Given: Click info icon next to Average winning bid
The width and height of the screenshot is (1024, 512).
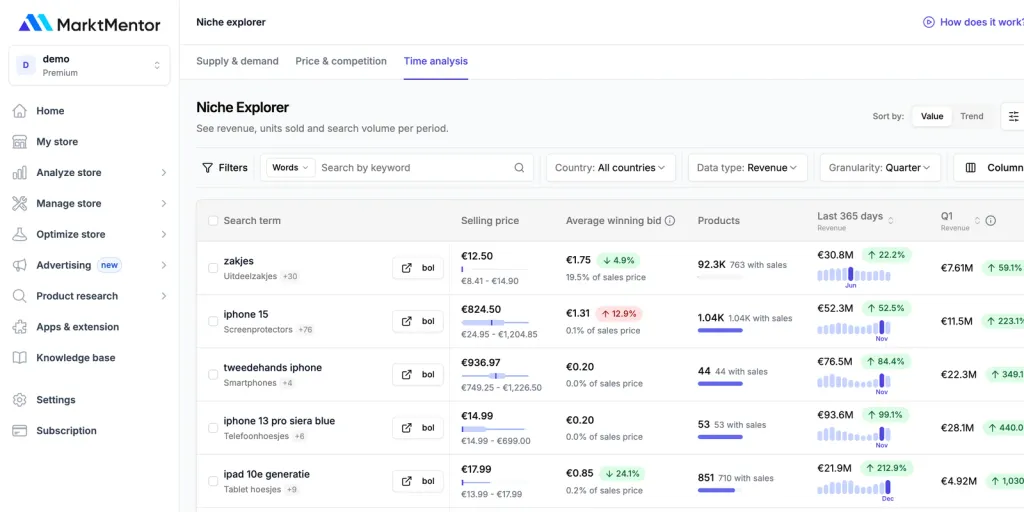Looking at the screenshot, I should 669,221.
